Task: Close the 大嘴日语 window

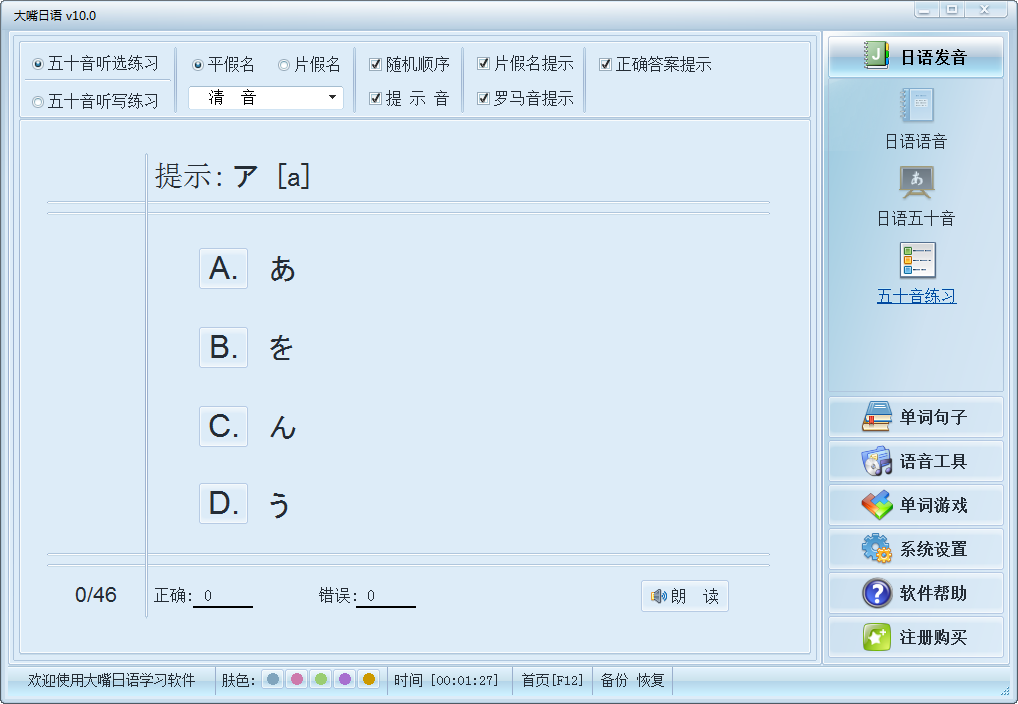Action: (985, 10)
